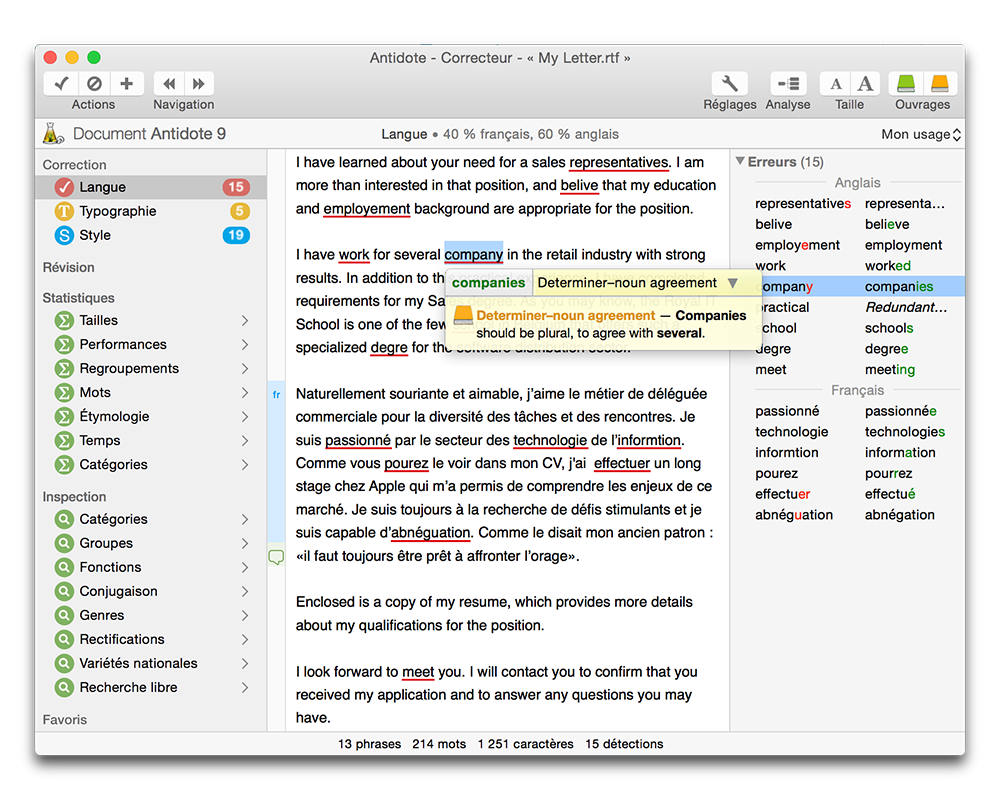Open the orange guide book in Ouvrages
Screen dimensions: 1000x799
[x=939, y=84]
